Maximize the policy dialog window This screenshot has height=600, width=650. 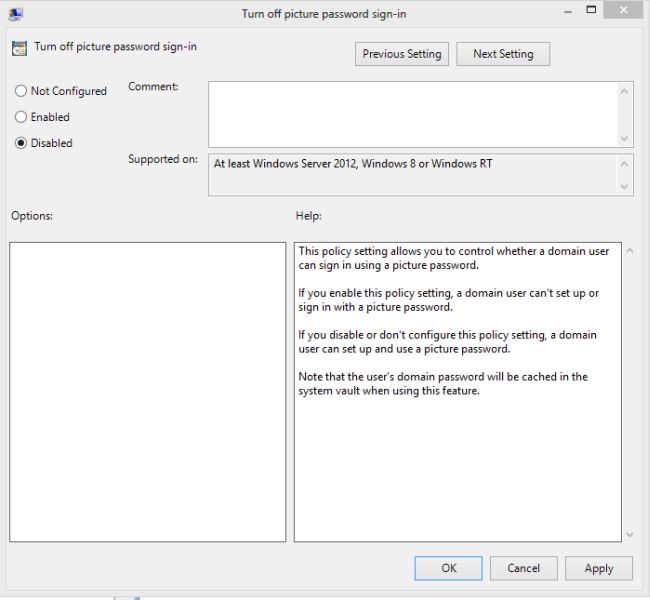[591, 10]
